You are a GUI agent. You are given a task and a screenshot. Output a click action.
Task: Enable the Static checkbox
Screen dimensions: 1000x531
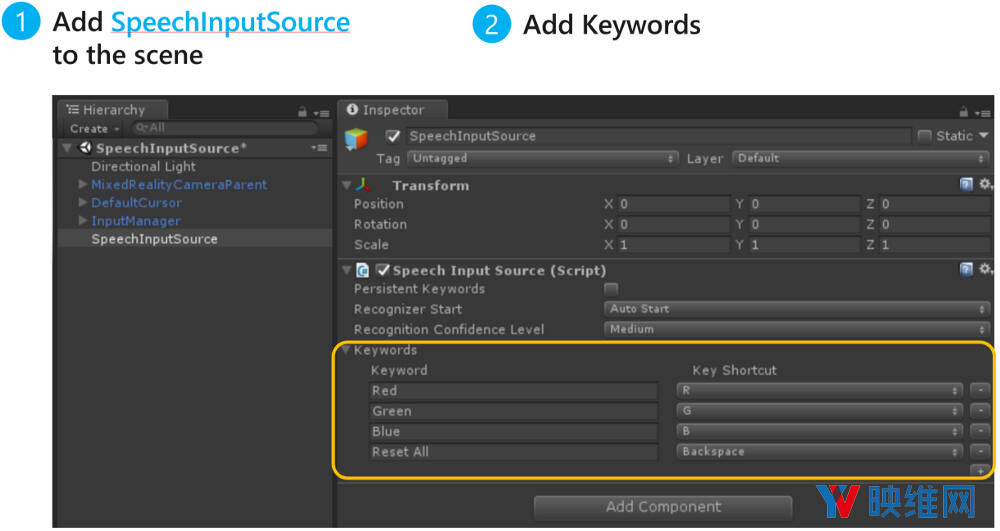point(924,136)
